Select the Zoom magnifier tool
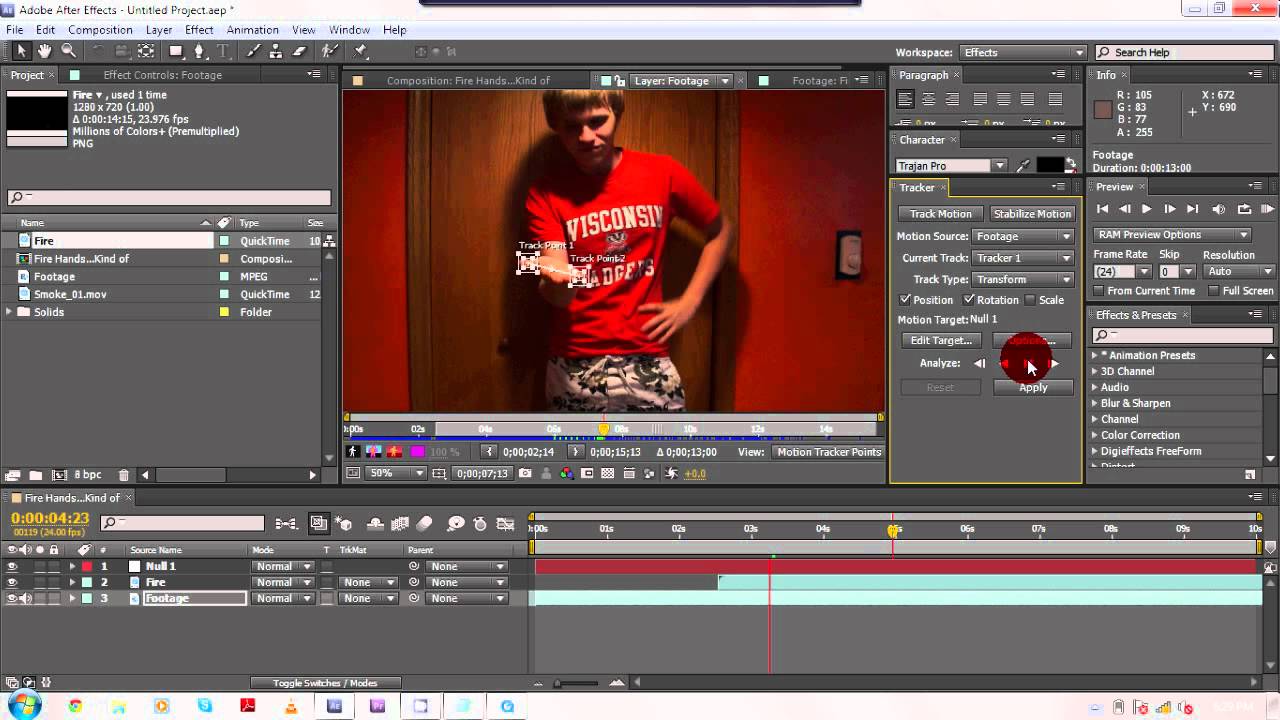The image size is (1280, 720). click(69, 51)
